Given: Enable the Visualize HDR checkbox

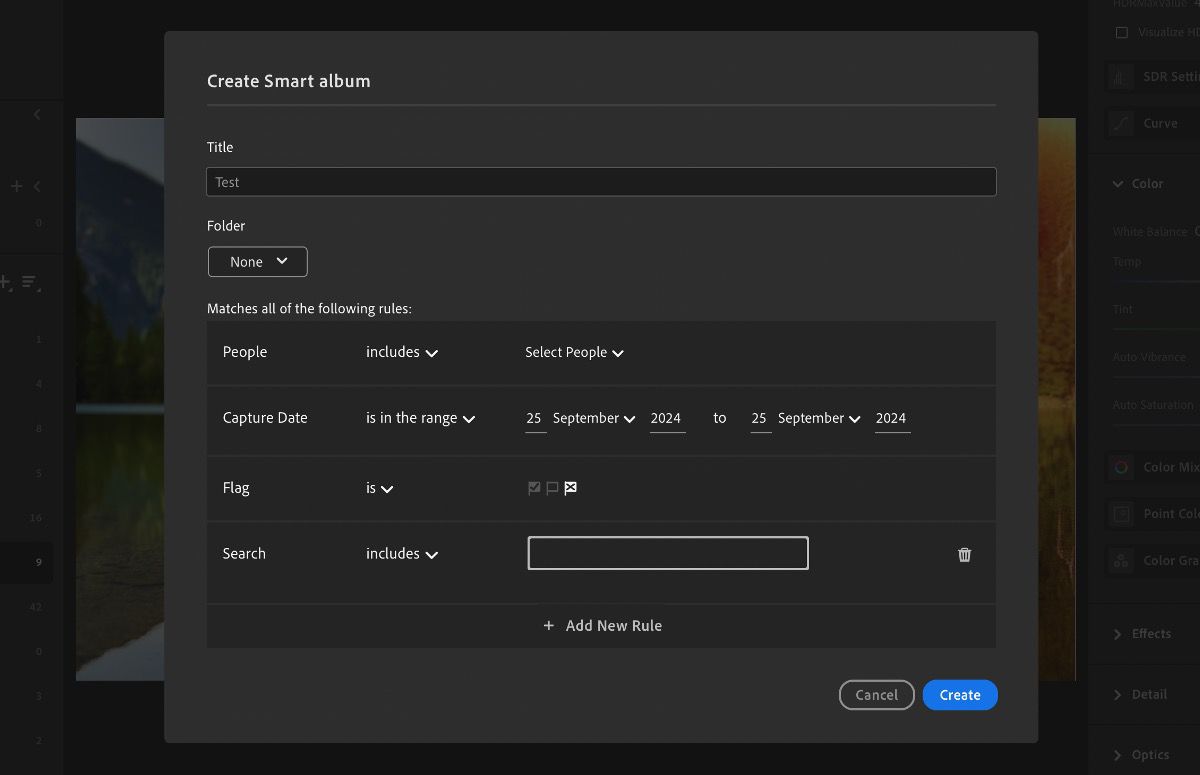Looking at the screenshot, I should [x=1122, y=32].
